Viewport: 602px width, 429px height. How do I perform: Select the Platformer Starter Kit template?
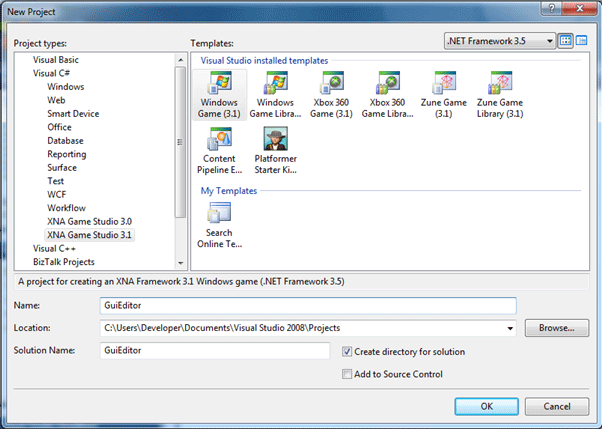275,151
